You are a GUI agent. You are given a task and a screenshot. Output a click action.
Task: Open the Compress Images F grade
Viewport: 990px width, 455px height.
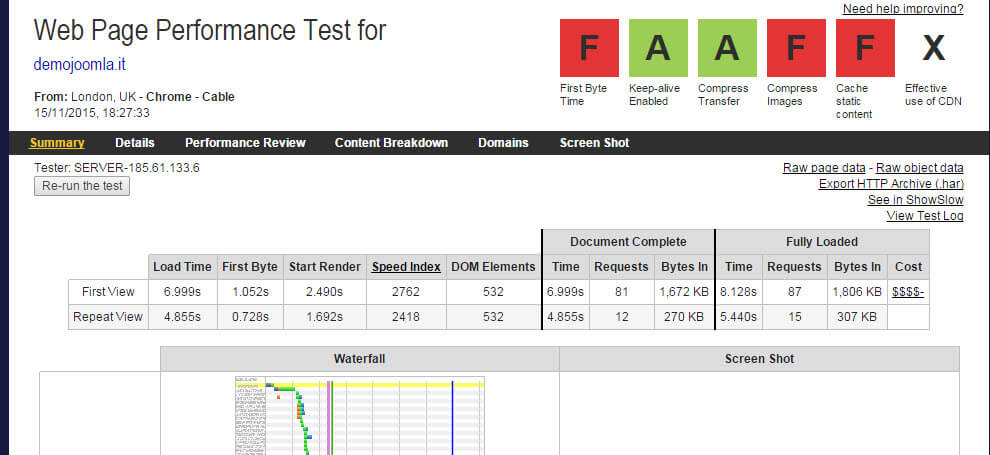pos(796,48)
